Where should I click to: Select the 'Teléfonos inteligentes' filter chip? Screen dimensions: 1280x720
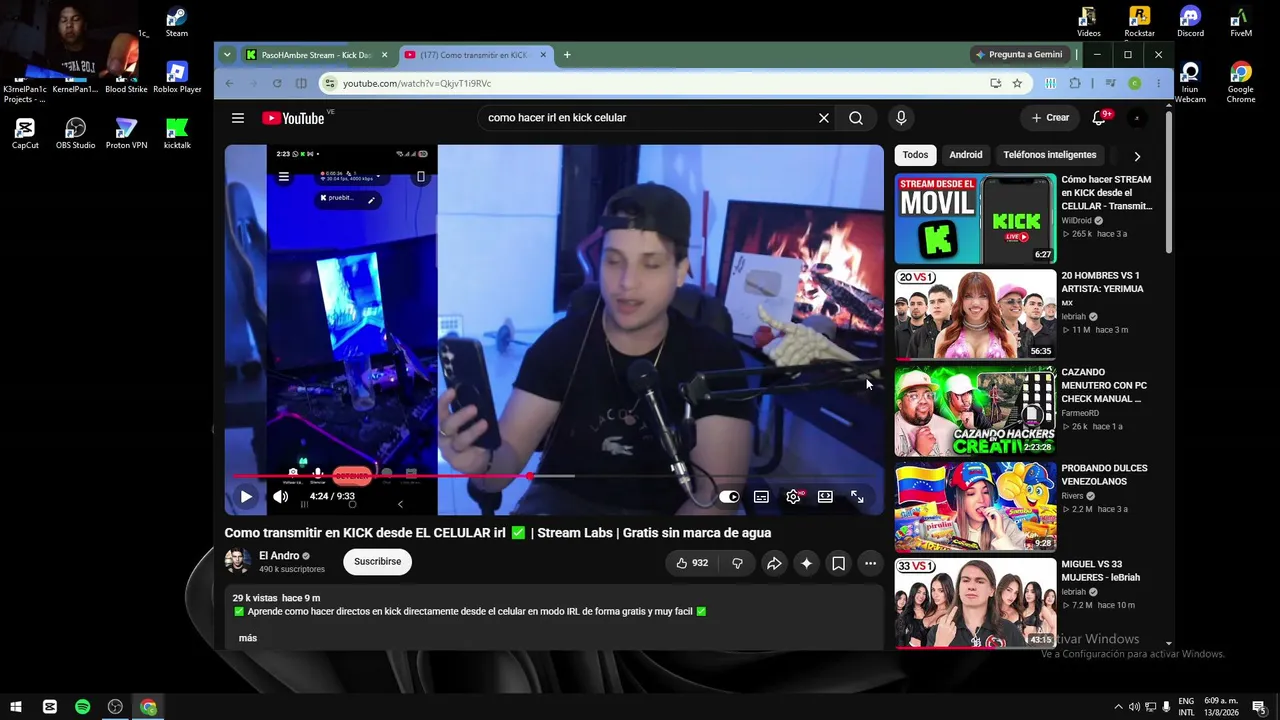pyautogui.click(x=1050, y=155)
